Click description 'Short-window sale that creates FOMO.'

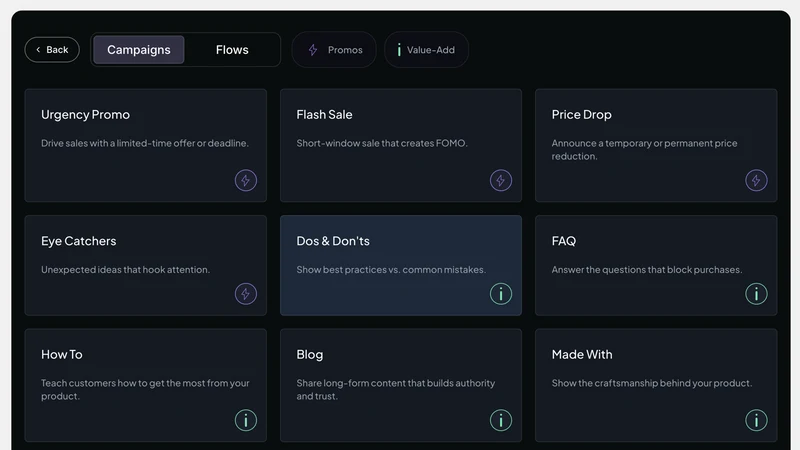382,143
